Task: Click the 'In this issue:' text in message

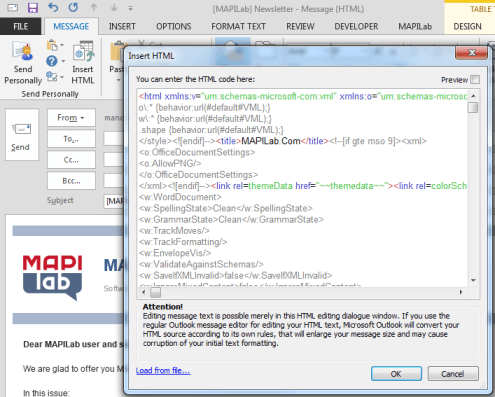Action: (47, 393)
